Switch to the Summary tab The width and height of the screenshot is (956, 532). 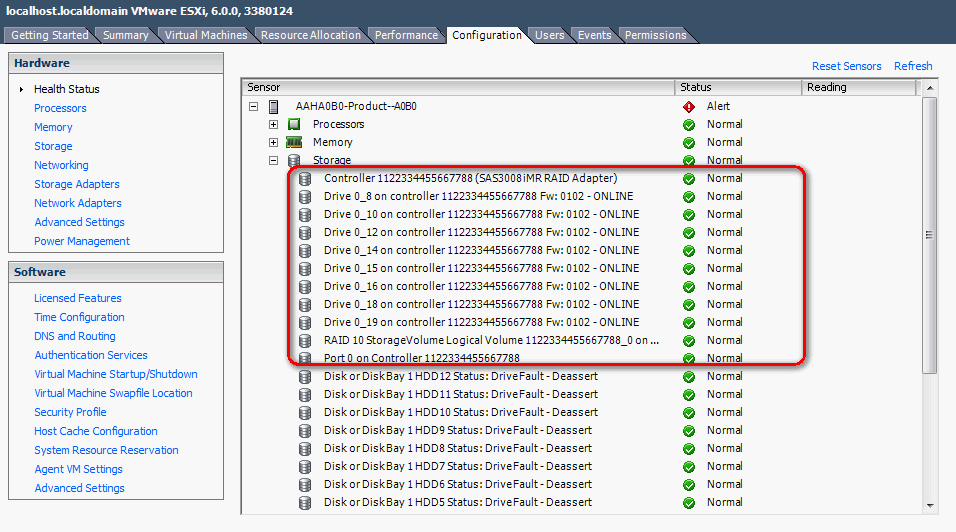tap(126, 35)
